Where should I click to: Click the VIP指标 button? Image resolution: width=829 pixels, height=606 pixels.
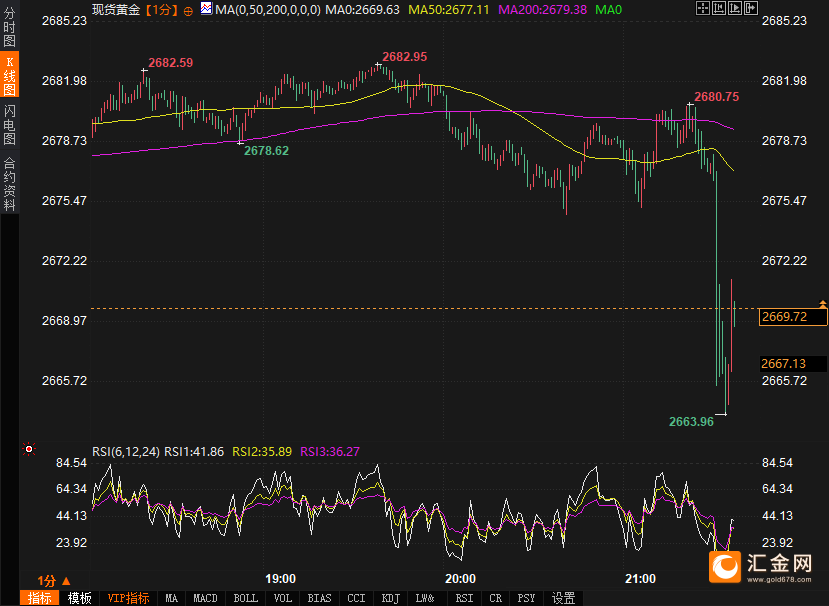pyautogui.click(x=129, y=598)
